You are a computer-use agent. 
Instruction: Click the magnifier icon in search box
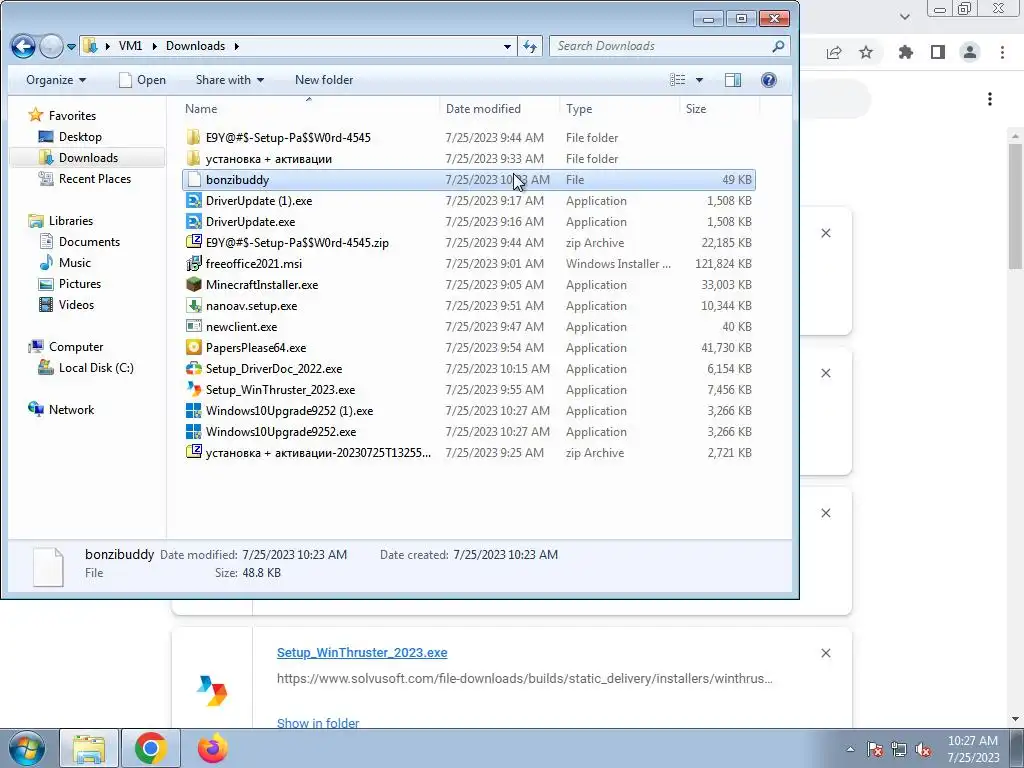pos(778,46)
